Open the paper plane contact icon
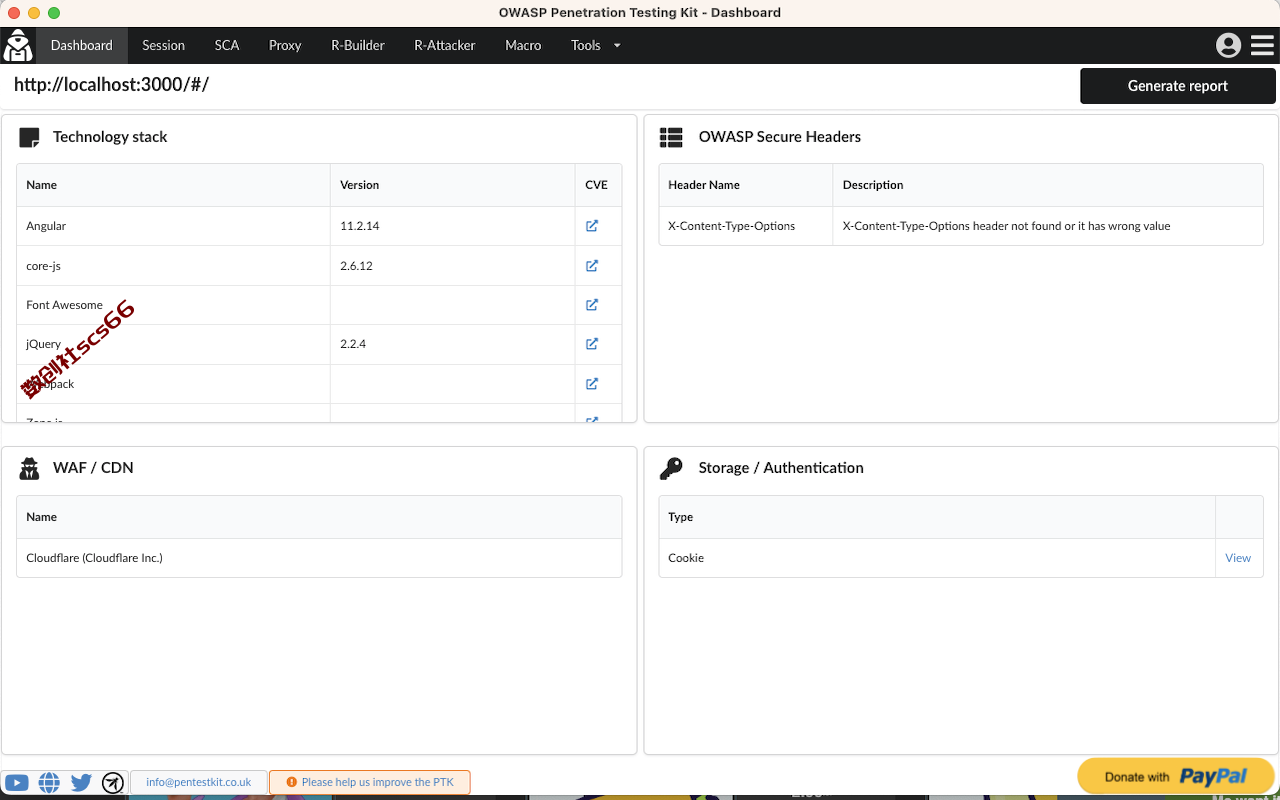 pyautogui.click(x=113, y=782)
